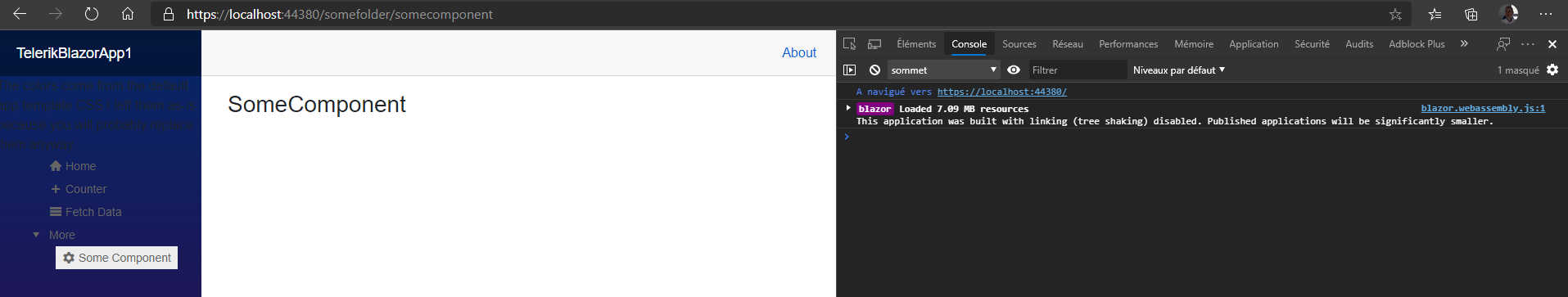Screen dimensions: 1568x297
Task: Switch to the Sécurité tab
Action: [1312, 44]
